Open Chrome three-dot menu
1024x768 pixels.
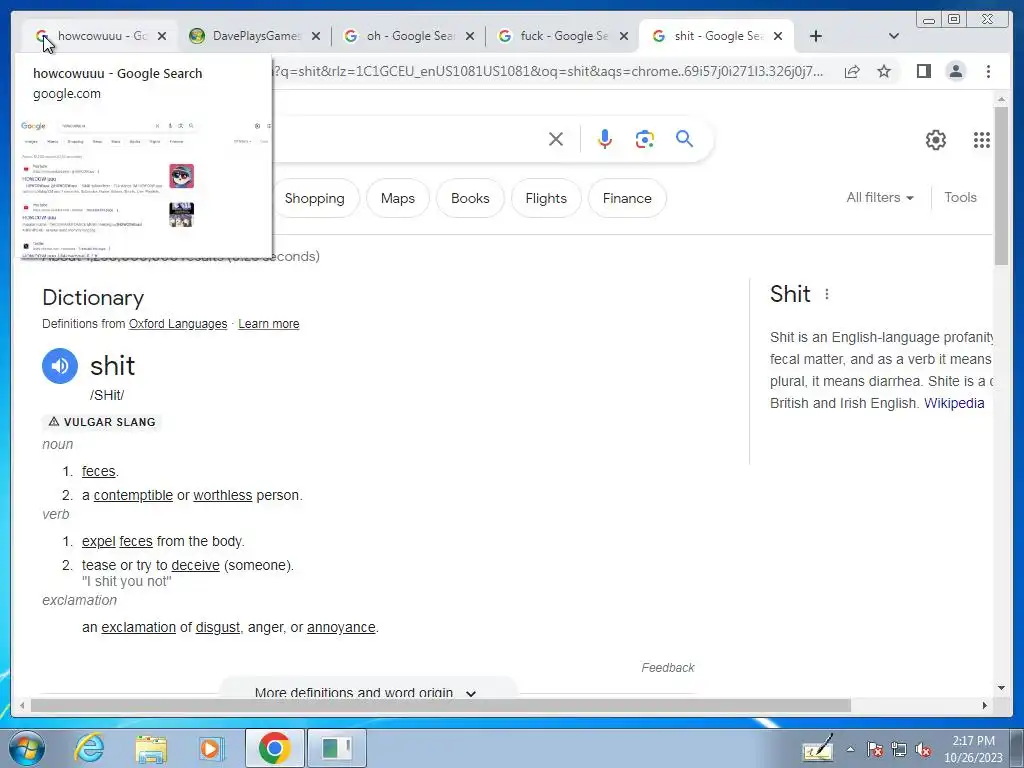[988, 71]
